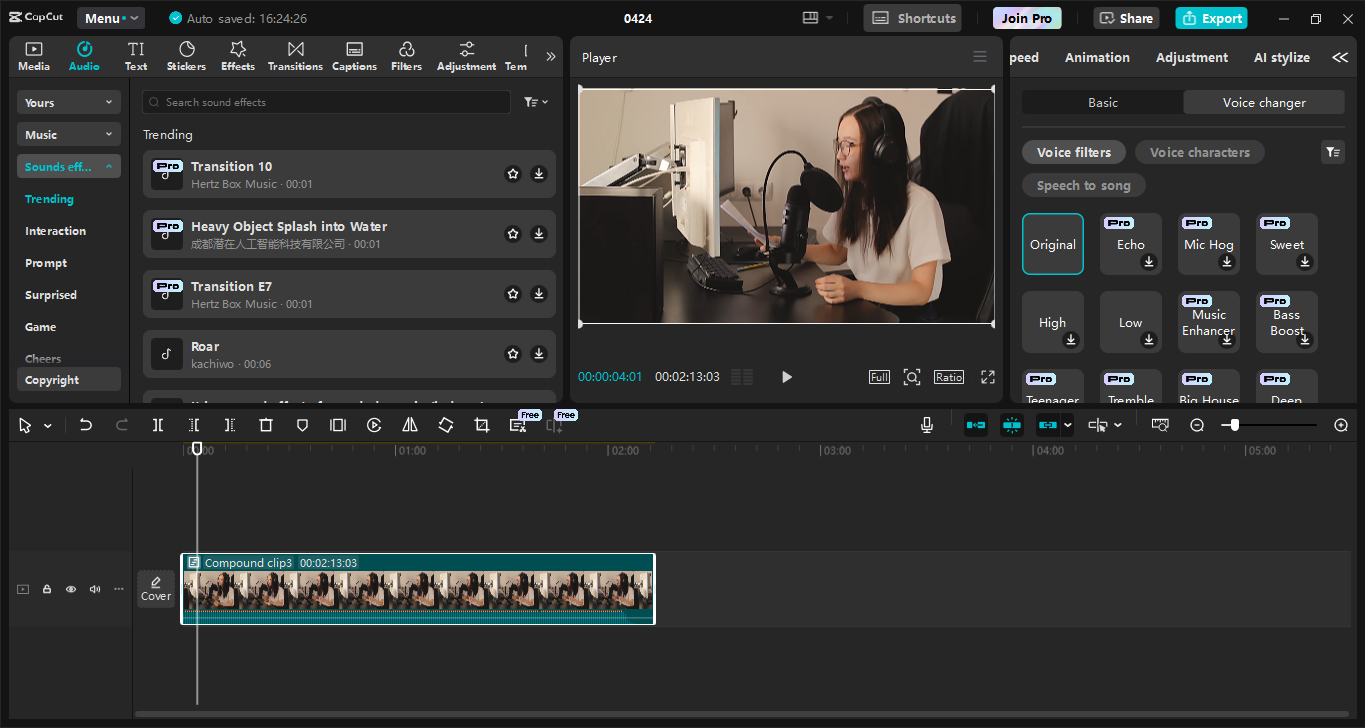Click the microphone record voiceover icon

927,425
